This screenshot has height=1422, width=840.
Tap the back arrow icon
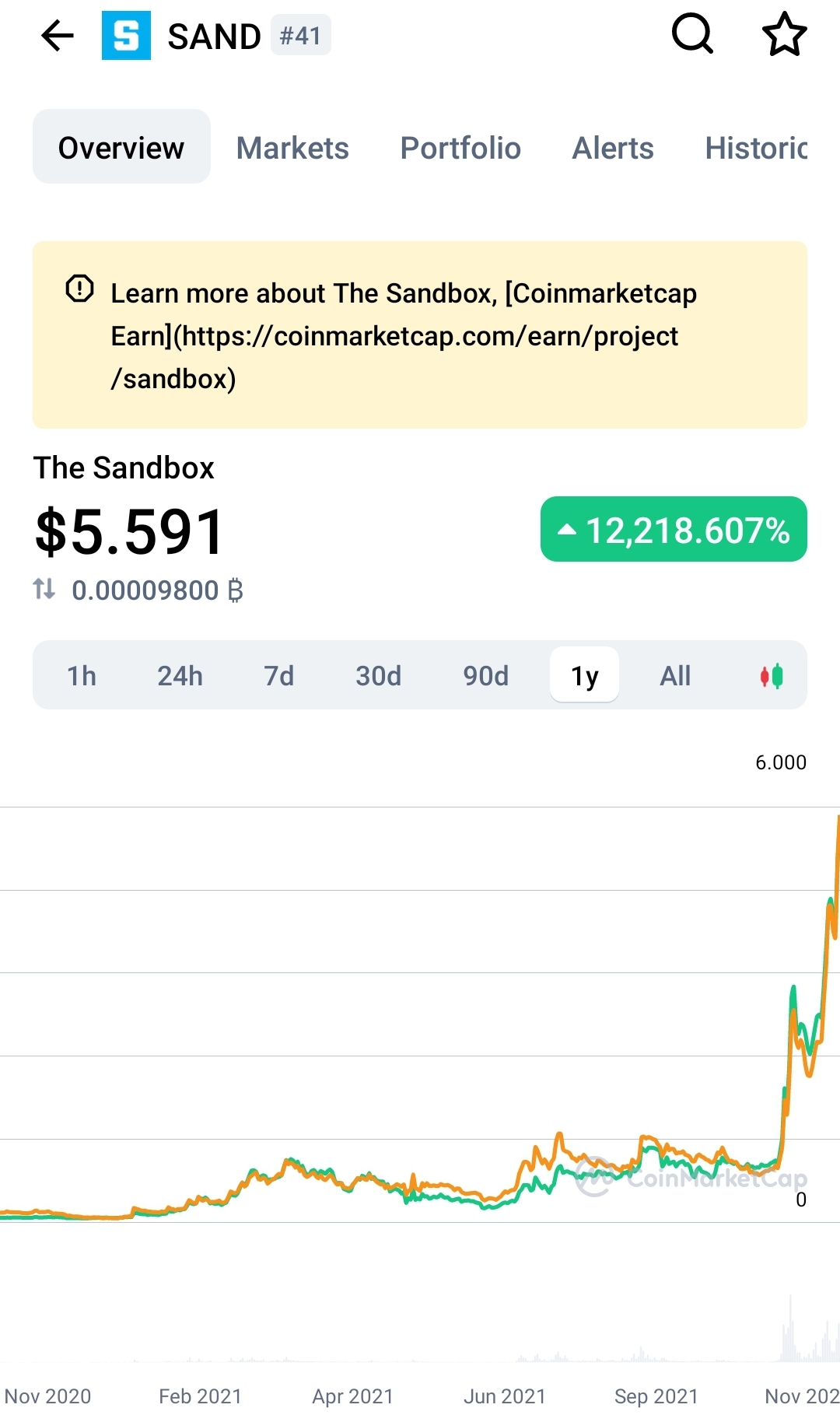(x=57, y=36)
